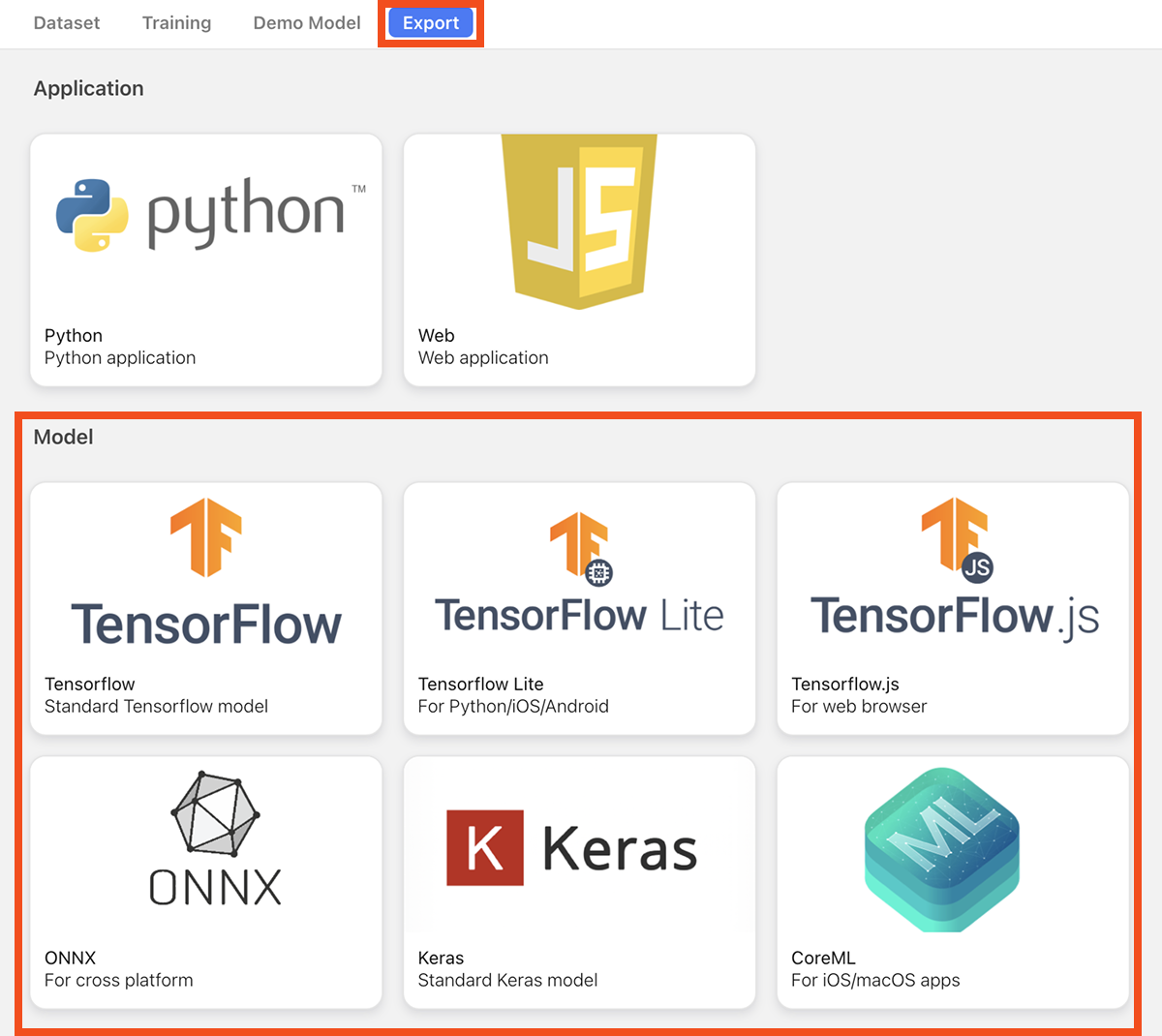Click the yellow JS shield logo
Screen dimensions: 1162x1036
point(579,222)
